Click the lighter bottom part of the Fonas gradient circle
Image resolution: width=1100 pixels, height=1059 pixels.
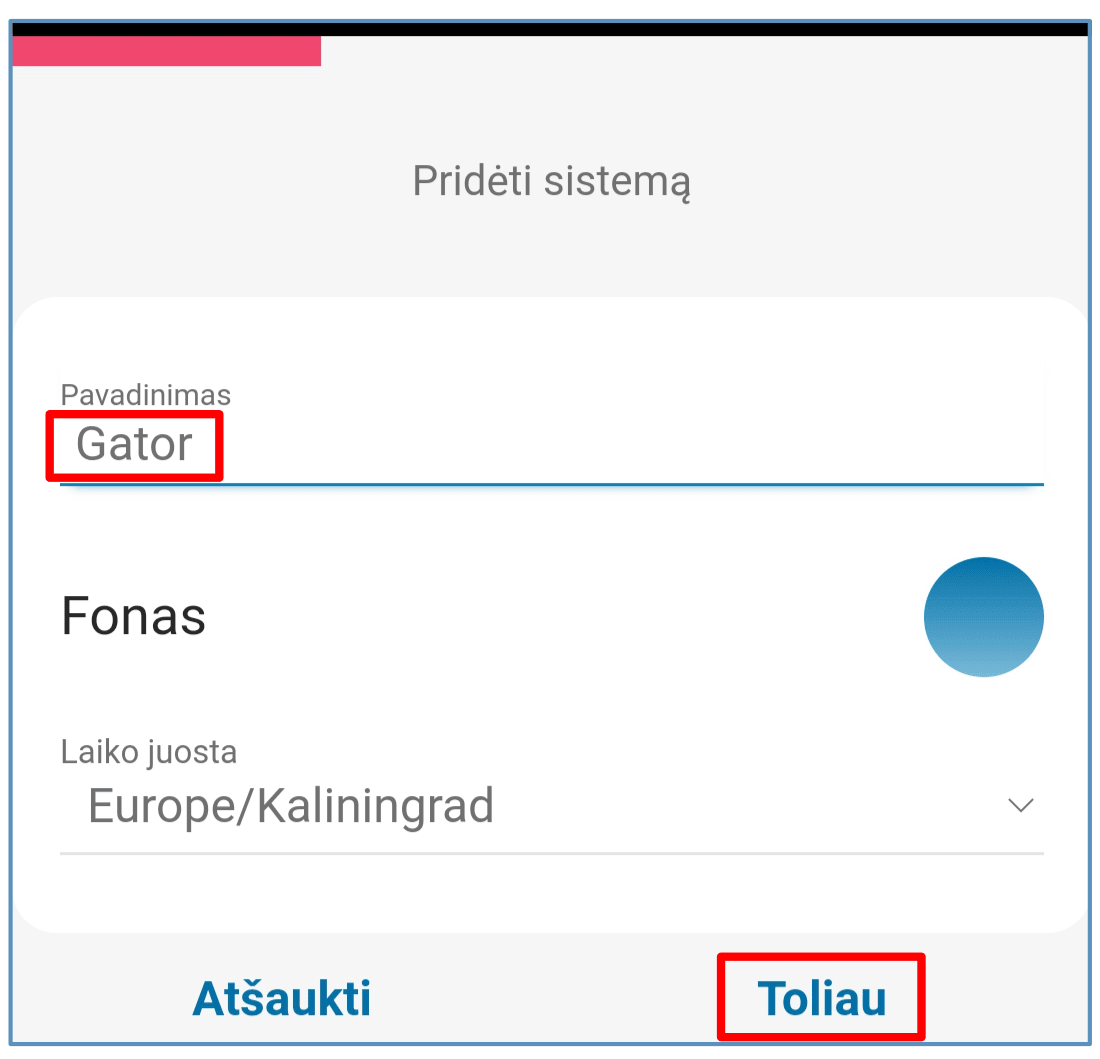[x=983, y=658]
